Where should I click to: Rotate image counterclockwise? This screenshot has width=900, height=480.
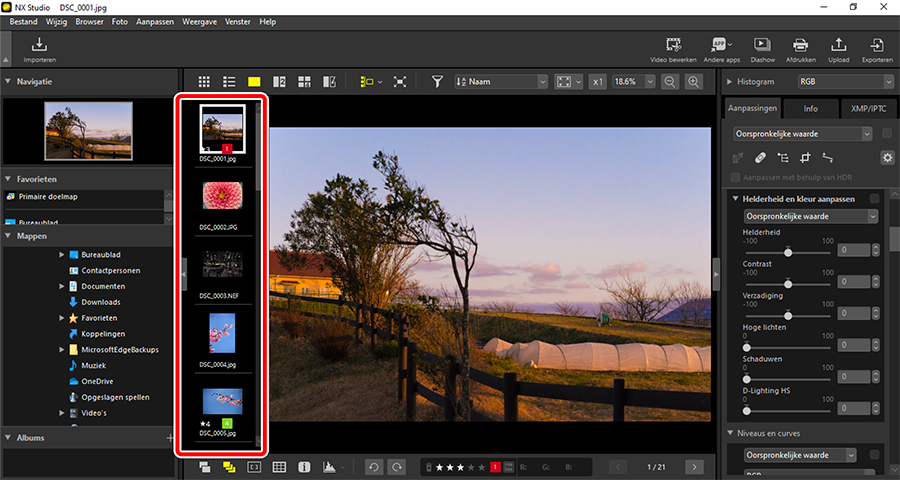coord(373,467)
